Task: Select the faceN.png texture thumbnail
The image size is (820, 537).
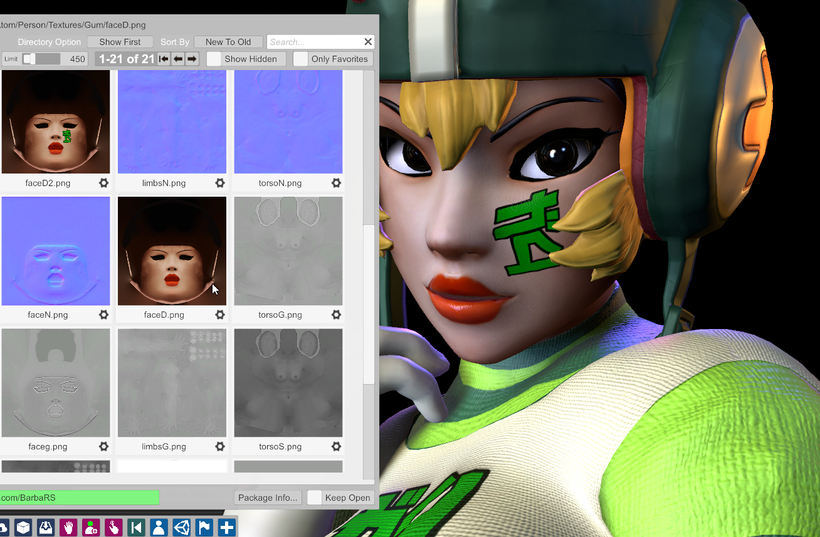Action: (55, 251)
